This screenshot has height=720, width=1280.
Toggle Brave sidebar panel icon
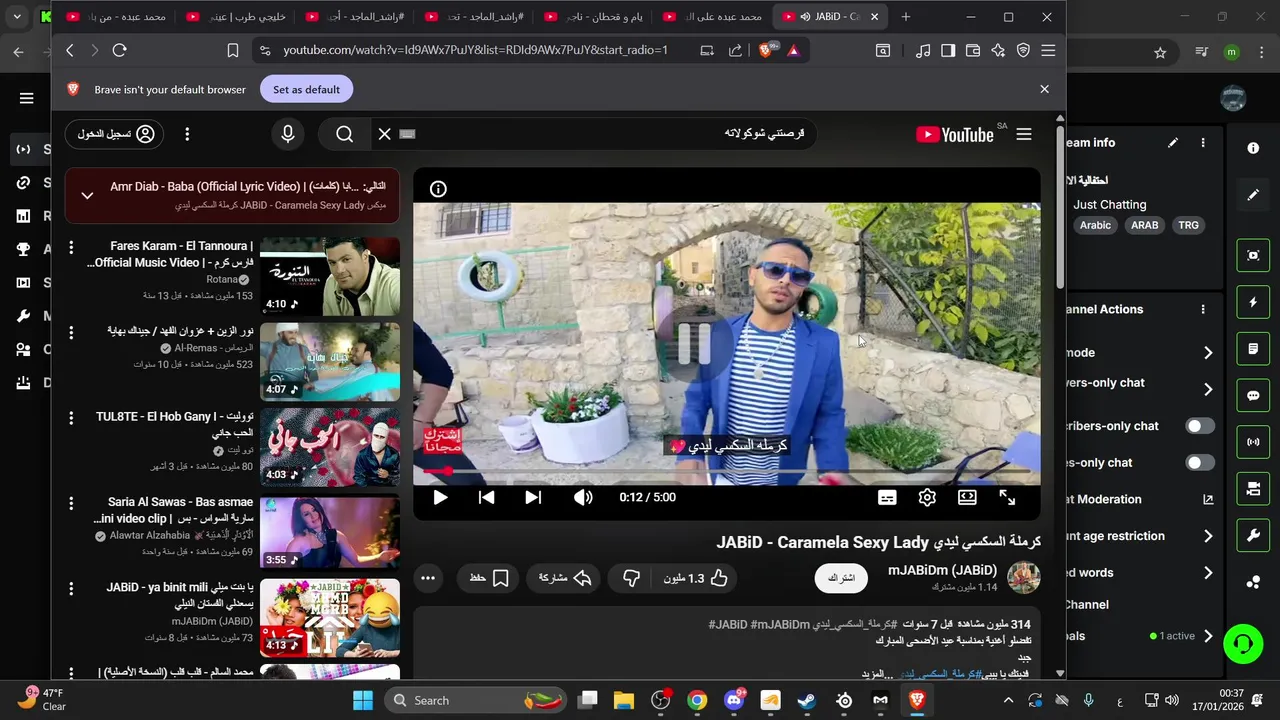pyautogui.click(x=948, y=50)
